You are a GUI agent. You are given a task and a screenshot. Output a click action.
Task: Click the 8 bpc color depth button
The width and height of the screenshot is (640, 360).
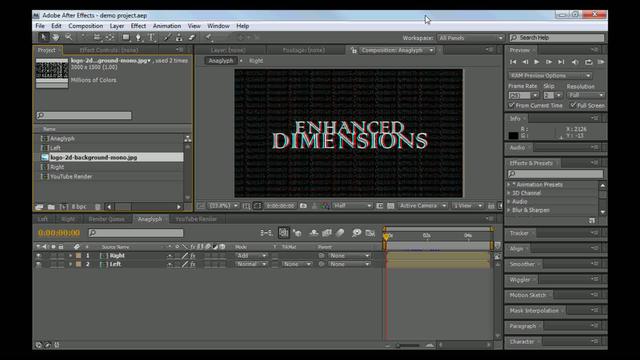[x=79, y=207]
